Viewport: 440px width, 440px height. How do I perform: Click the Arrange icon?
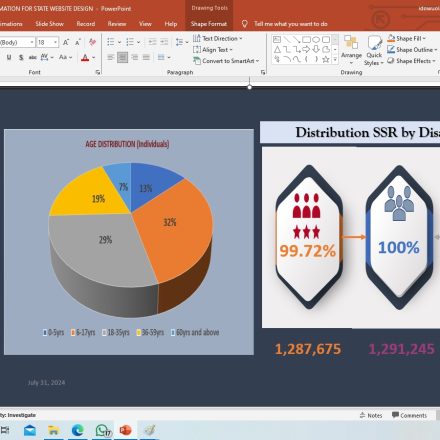click(x=351, y=50)
